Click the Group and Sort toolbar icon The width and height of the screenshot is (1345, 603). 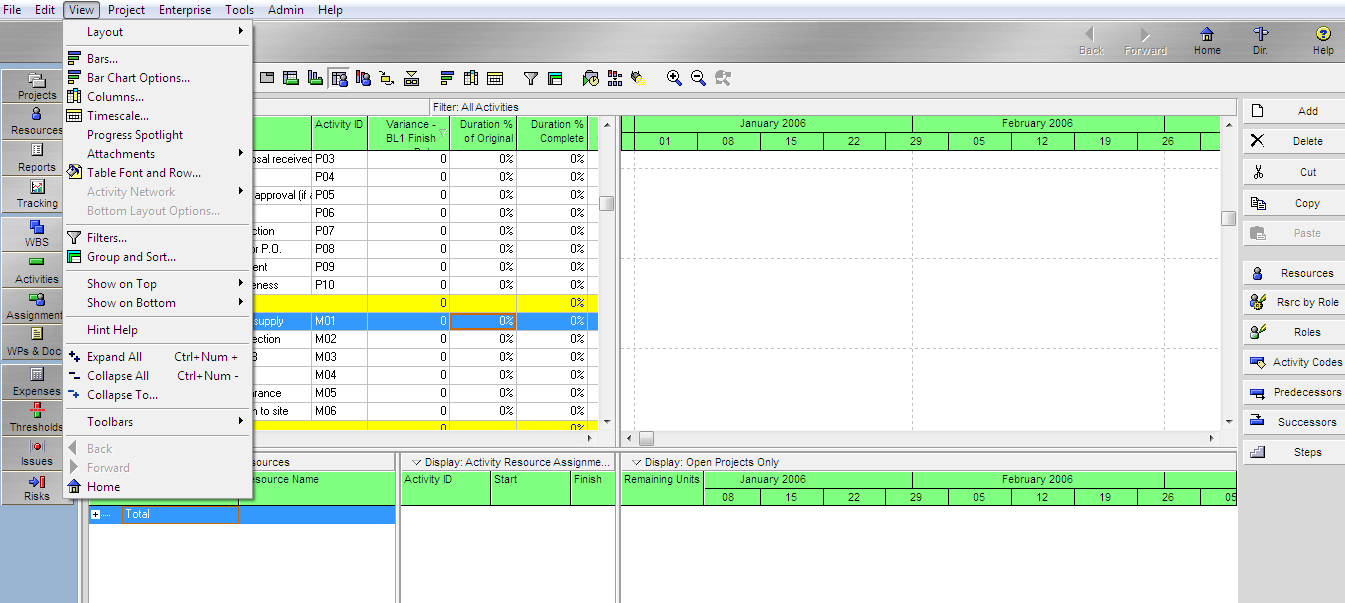(555, 78)
